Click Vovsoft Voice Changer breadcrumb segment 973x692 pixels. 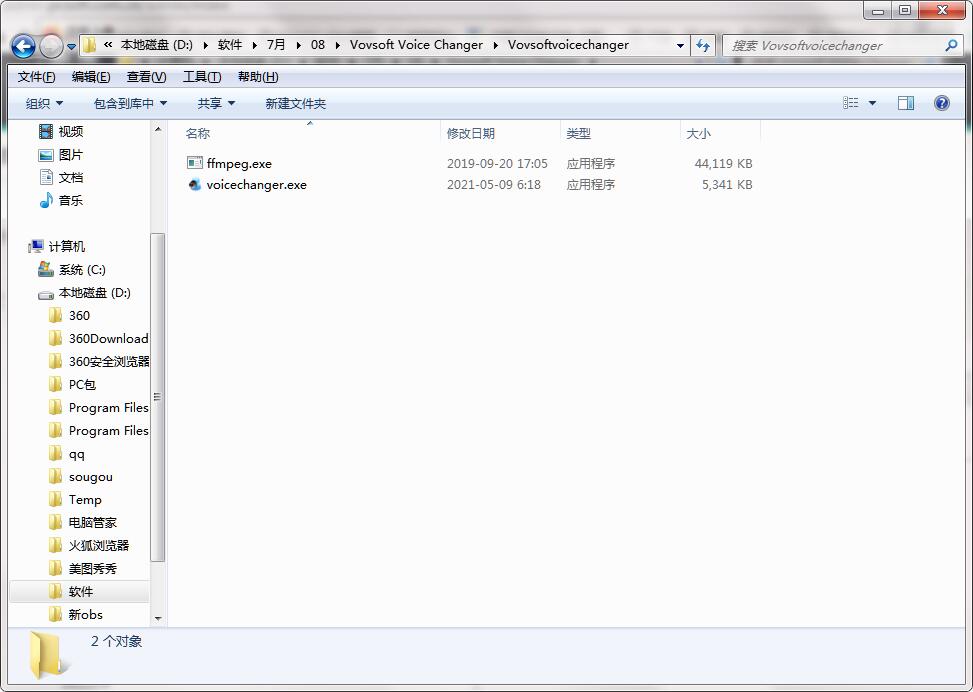416,45
